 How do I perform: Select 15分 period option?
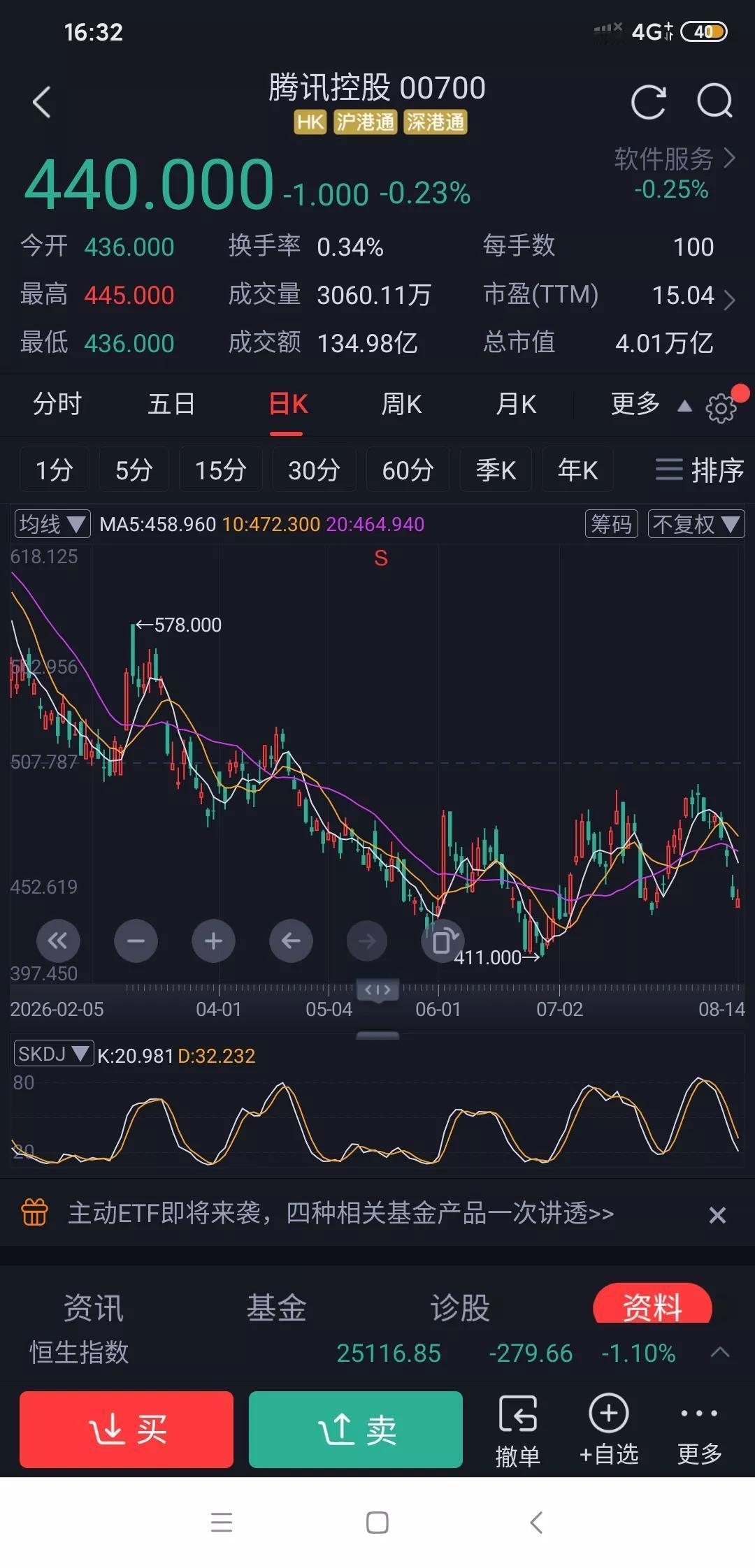tap(221, 470)
